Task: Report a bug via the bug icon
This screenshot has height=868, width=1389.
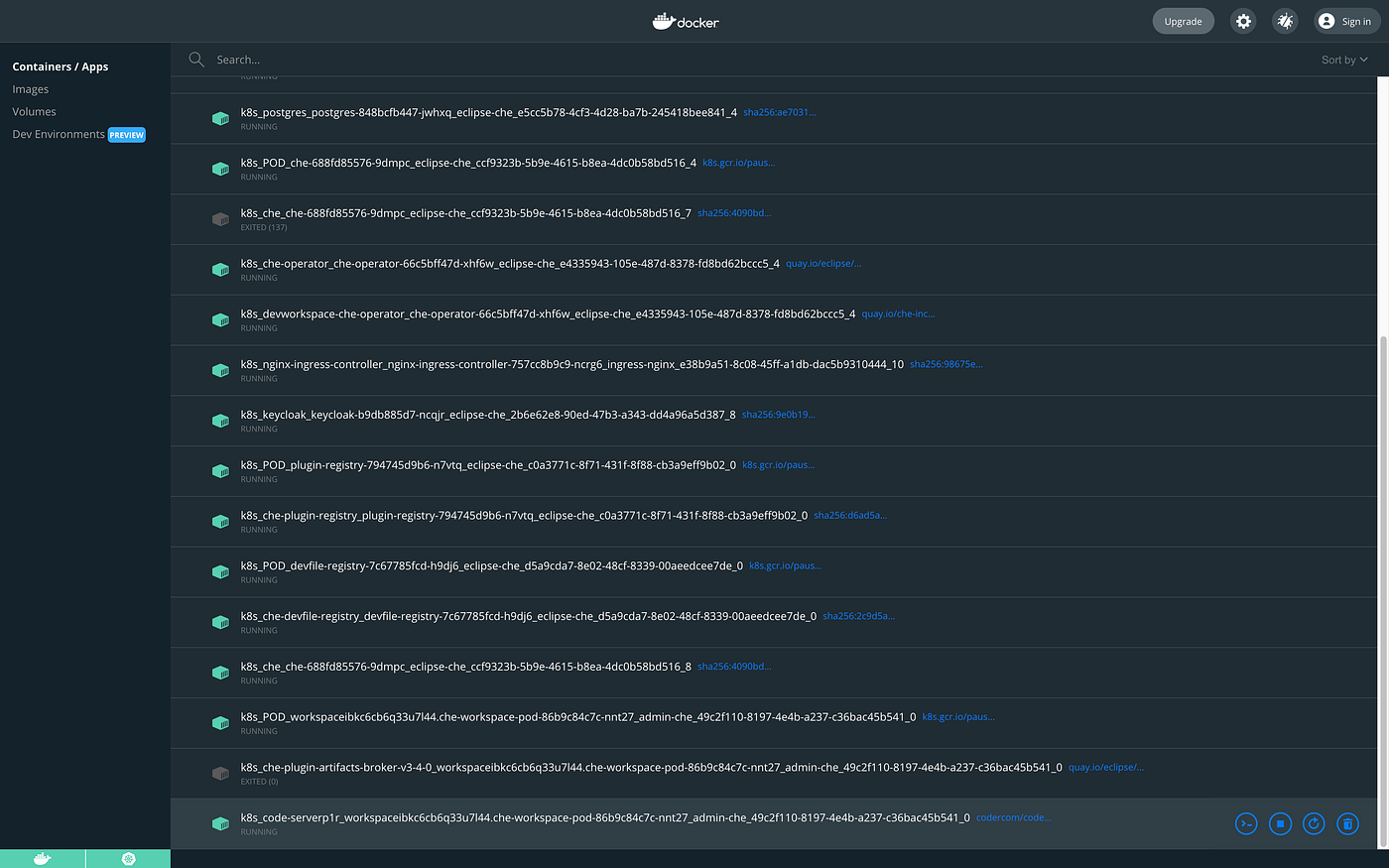Action: [x=1285, y=20]
